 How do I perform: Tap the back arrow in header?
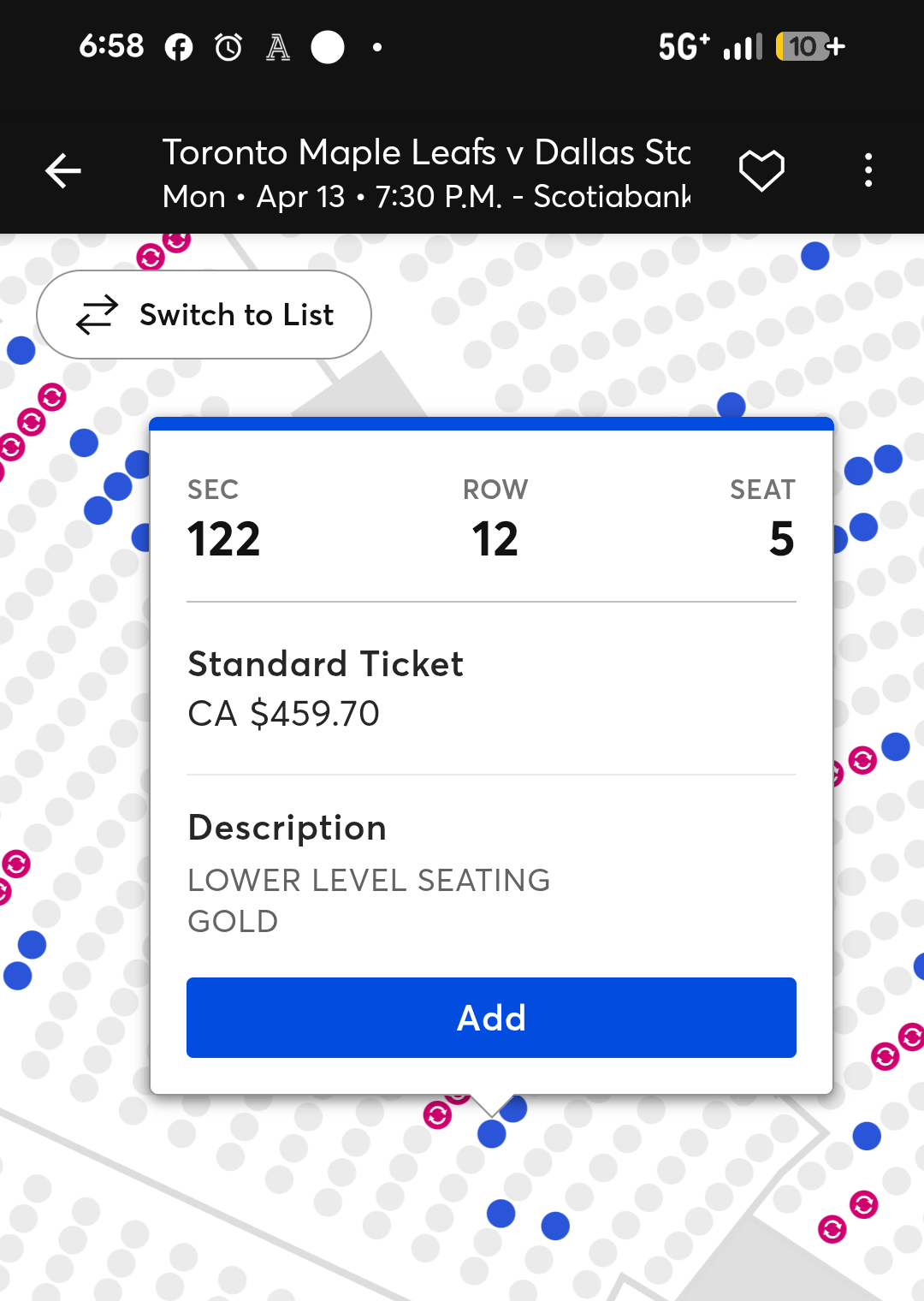[x=63, y=171]
